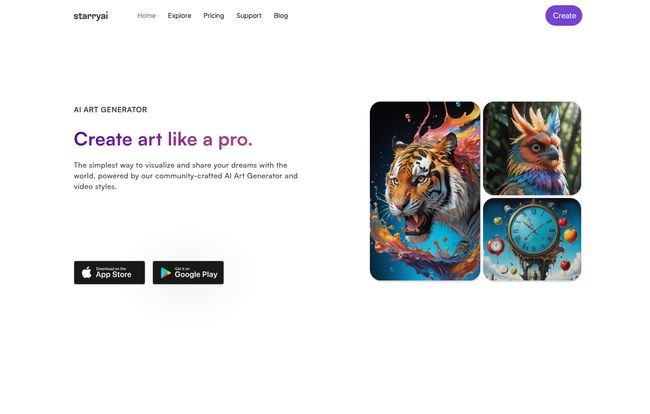650x414 pixels.
Task: Click the AI ART GENERATOR label
Action: tap(110, 110)
